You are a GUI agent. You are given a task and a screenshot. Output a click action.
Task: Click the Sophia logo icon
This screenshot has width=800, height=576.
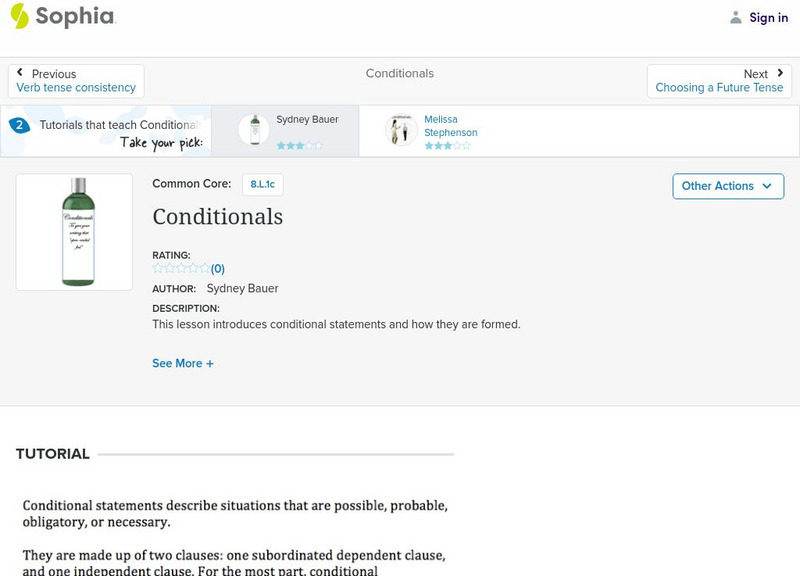(x=20, y=16)
